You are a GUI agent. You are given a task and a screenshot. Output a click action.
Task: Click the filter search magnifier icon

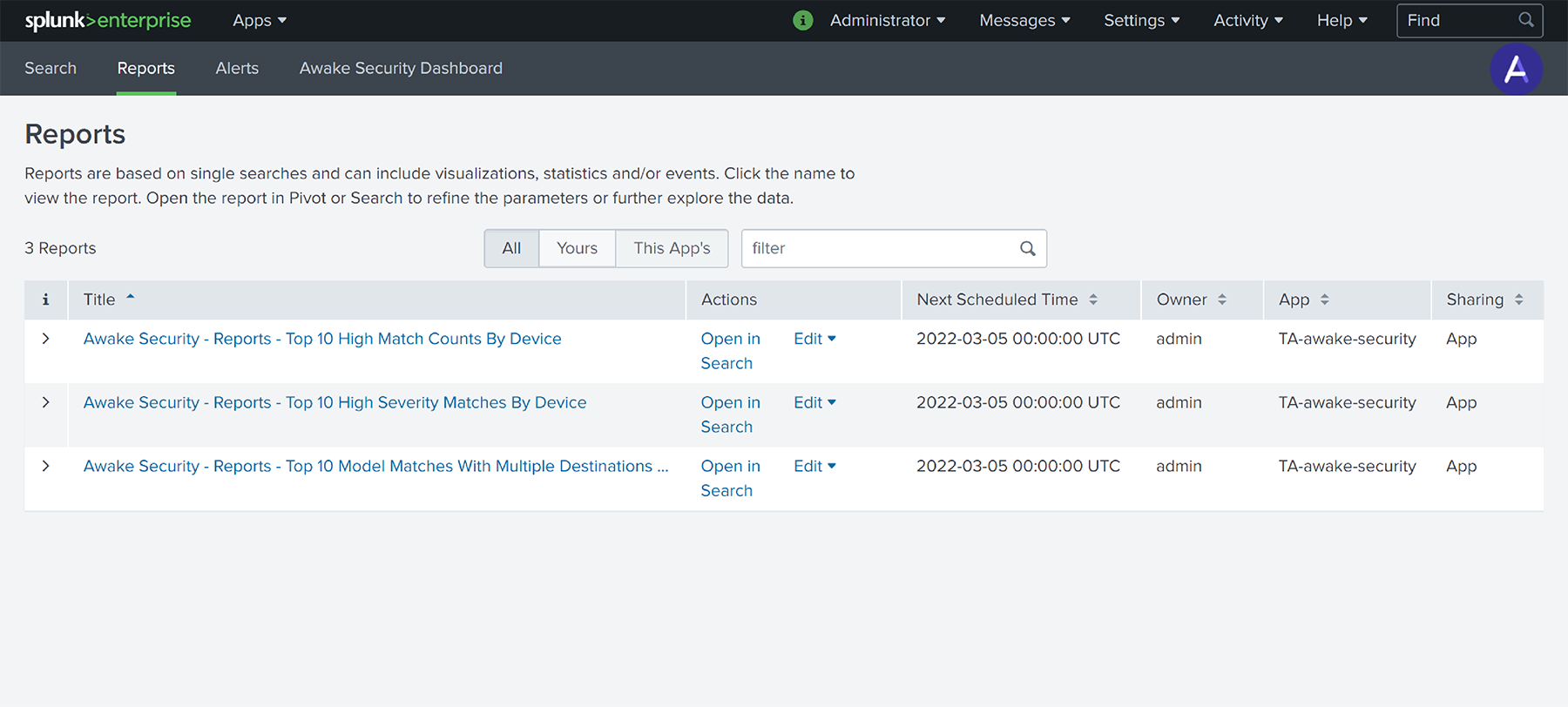[x=1028, y=248]
